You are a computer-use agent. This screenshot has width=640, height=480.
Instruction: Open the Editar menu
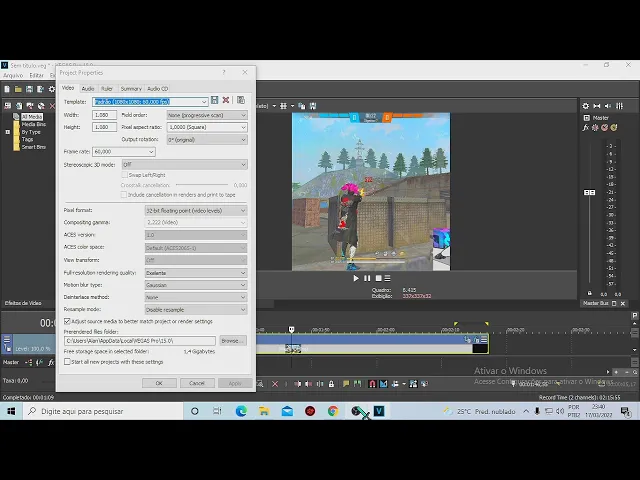point(36,76)
